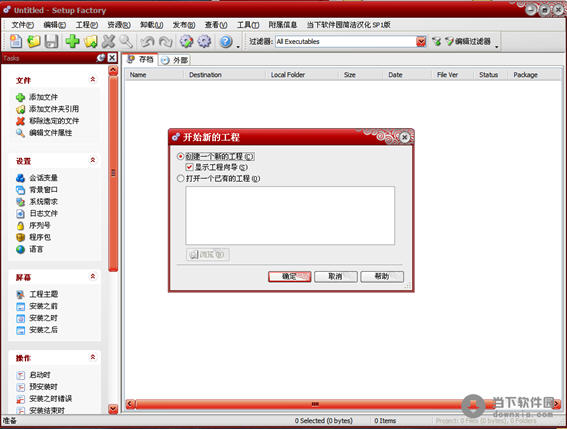Screen dimensions: 567x429
Task: Select 创建一个新的工程 radio button
Action: [x=180, y=157]
